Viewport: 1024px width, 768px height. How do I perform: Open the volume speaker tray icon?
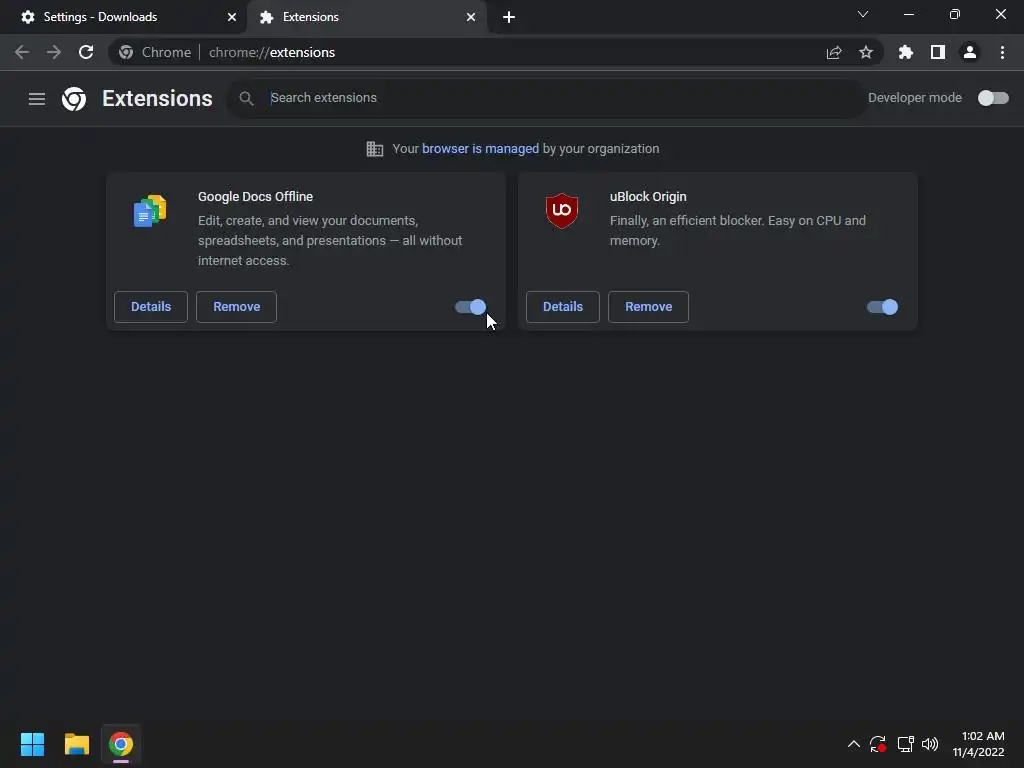click(x=930, y=744)
